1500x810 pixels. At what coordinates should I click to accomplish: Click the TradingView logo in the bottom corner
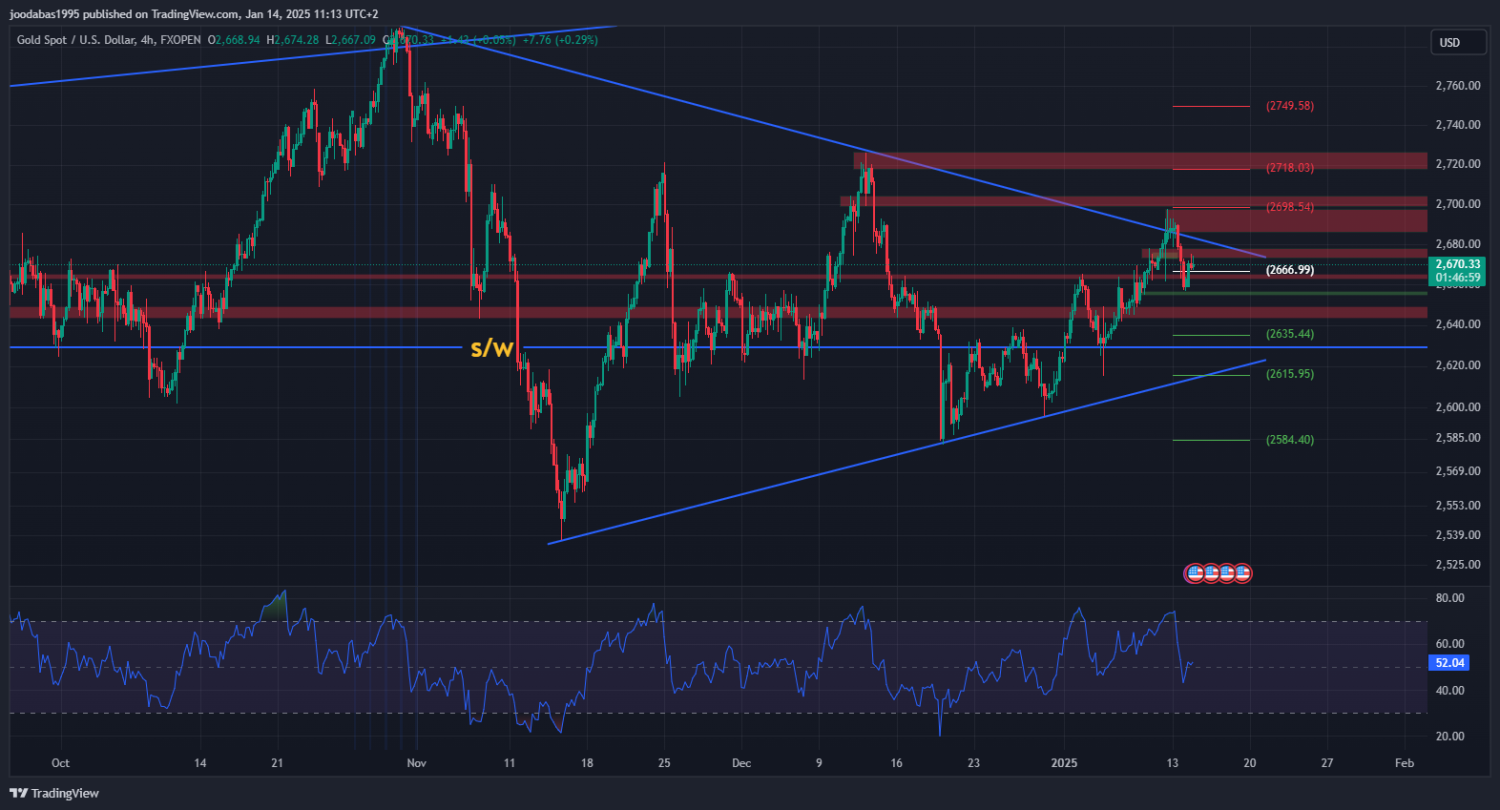coord(55,793)
